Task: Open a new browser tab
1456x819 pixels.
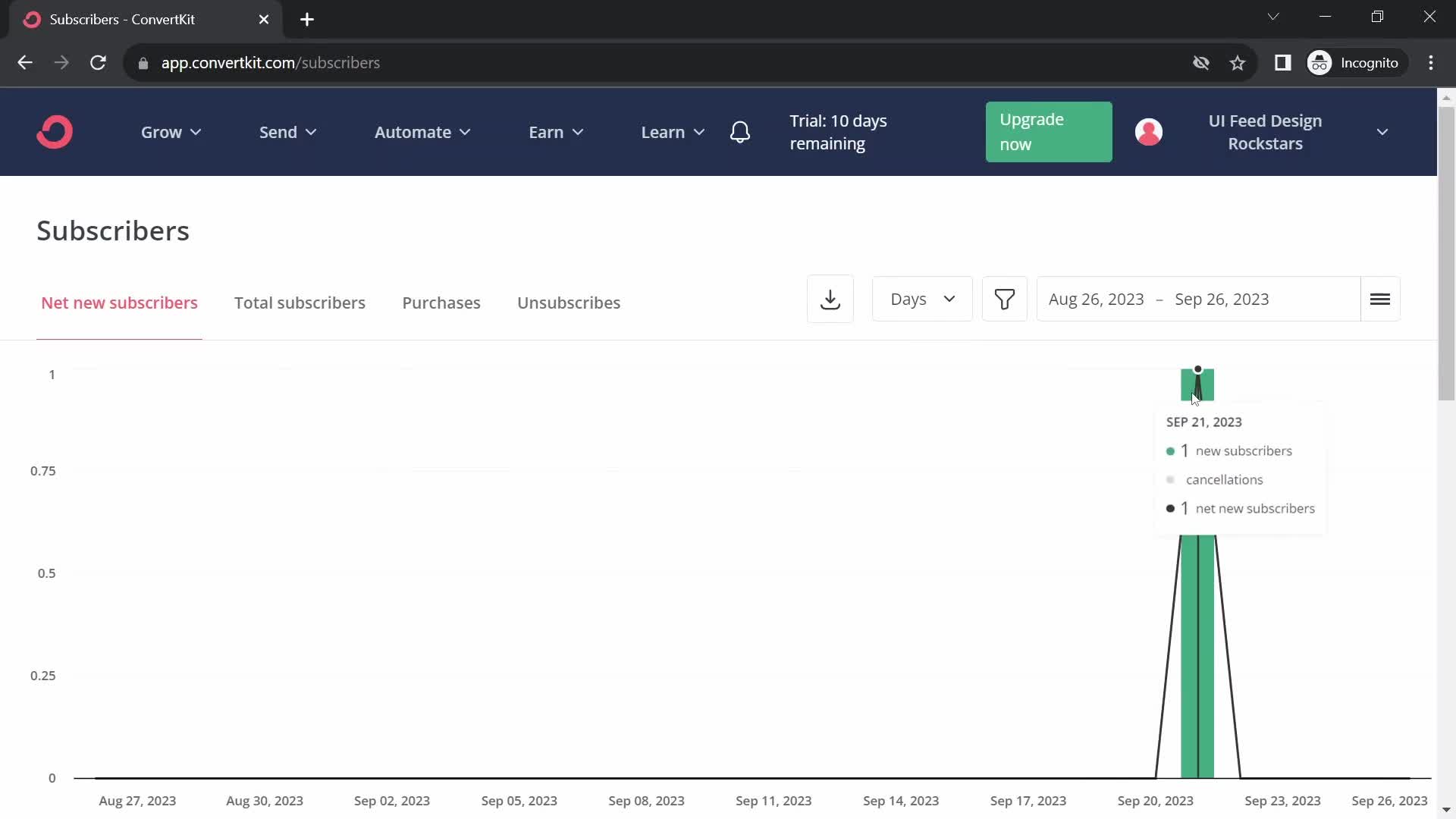Action: [x=307, y=20]
